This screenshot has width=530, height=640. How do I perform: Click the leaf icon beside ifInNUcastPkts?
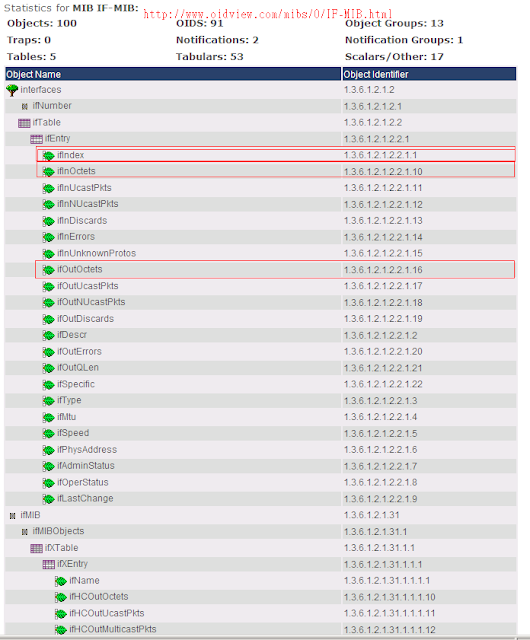pyautogui.click(x=49, y=204)
